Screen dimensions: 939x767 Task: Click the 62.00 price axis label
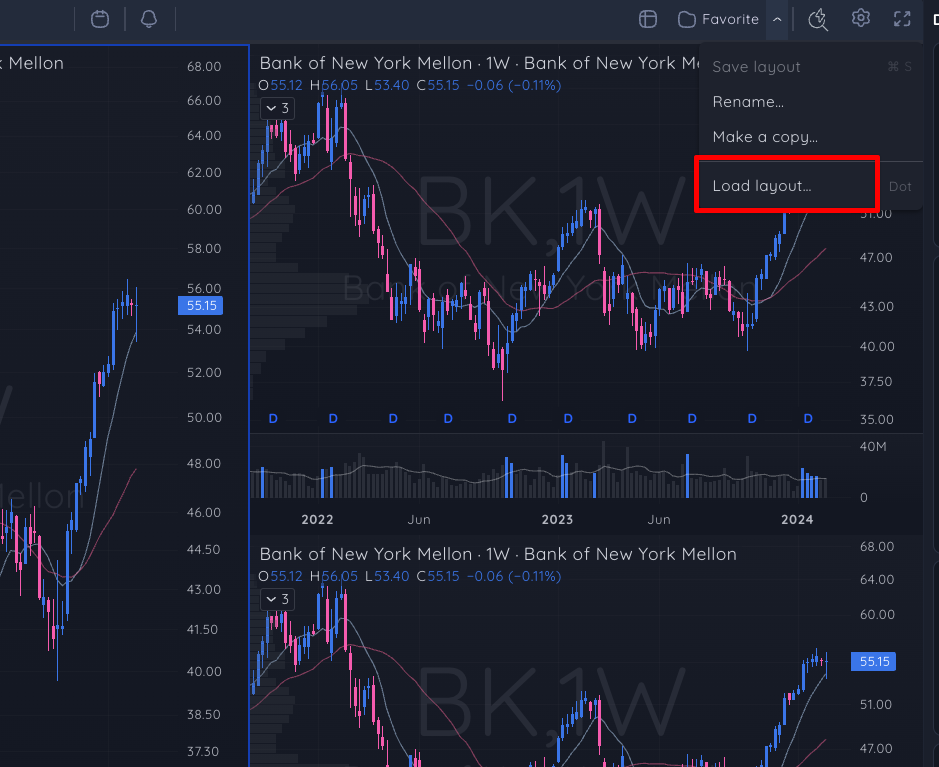(204, 172)
